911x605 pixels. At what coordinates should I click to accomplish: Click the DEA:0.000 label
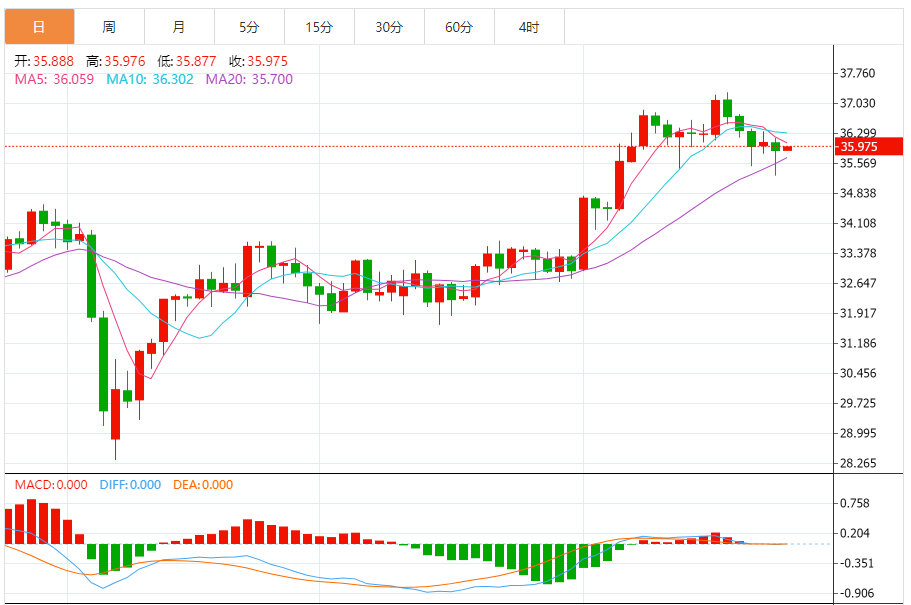click(x=203, y=485)
